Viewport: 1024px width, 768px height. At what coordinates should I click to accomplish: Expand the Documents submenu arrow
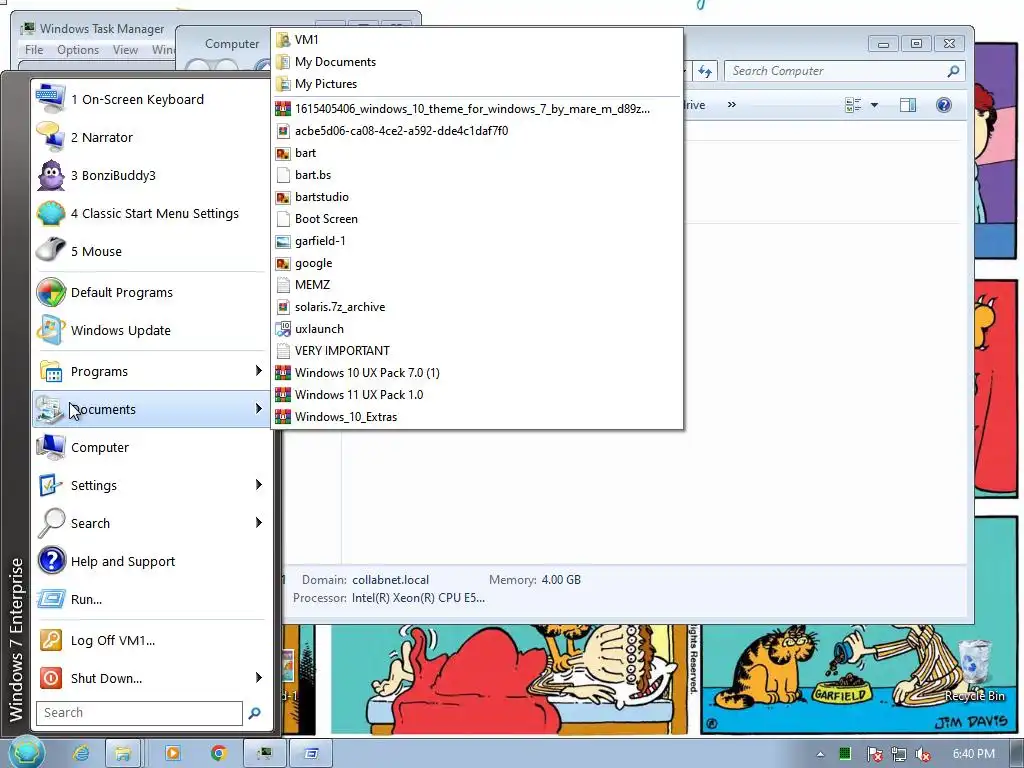259,409
